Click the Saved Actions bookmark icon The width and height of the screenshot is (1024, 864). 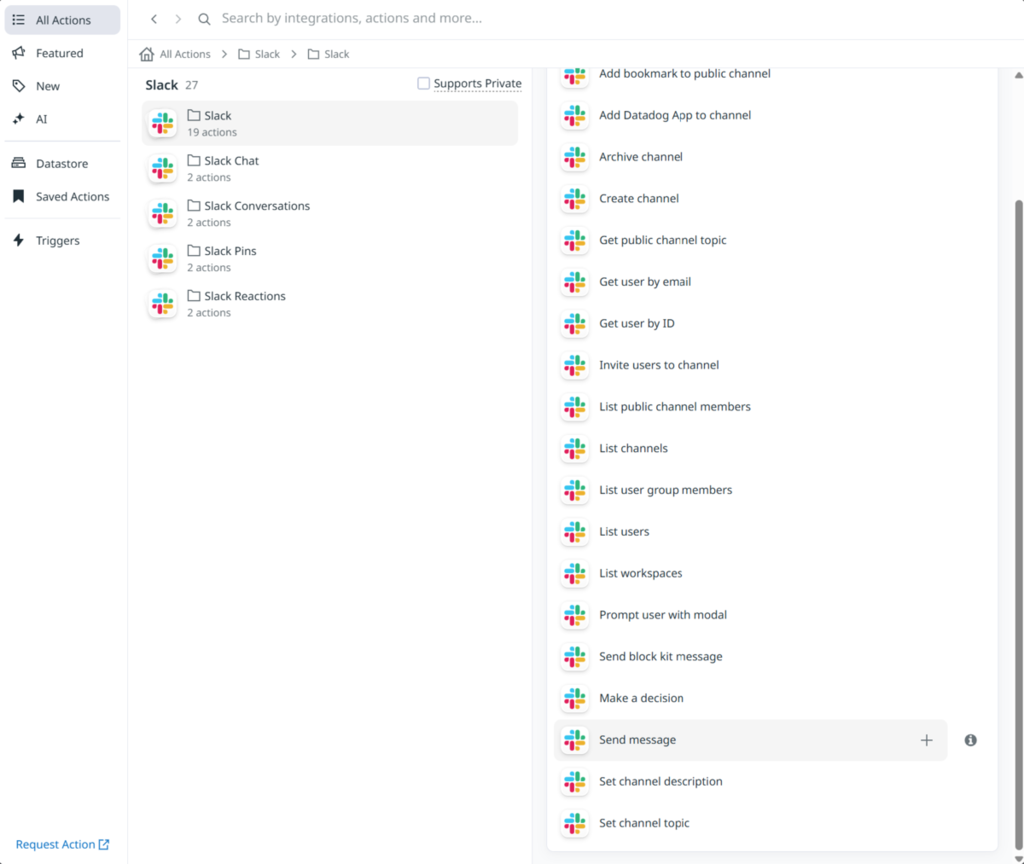click(19, 197)
